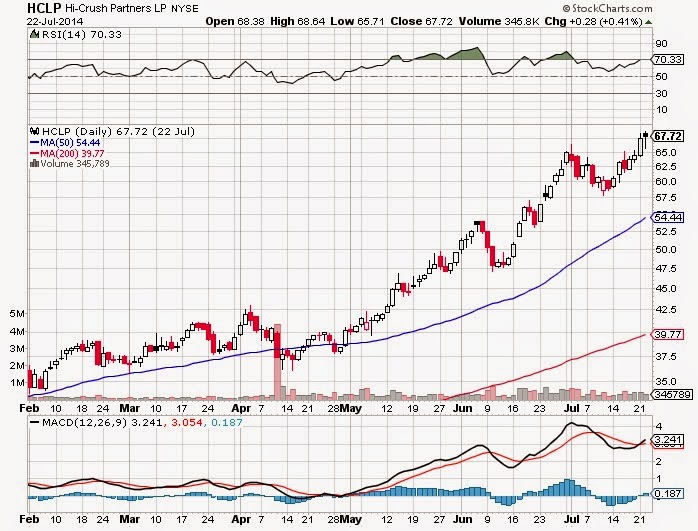Viewport: 698px width, 531px height.
Task: Click the "Open 68.38" value
Action: [x=235, y=21]
